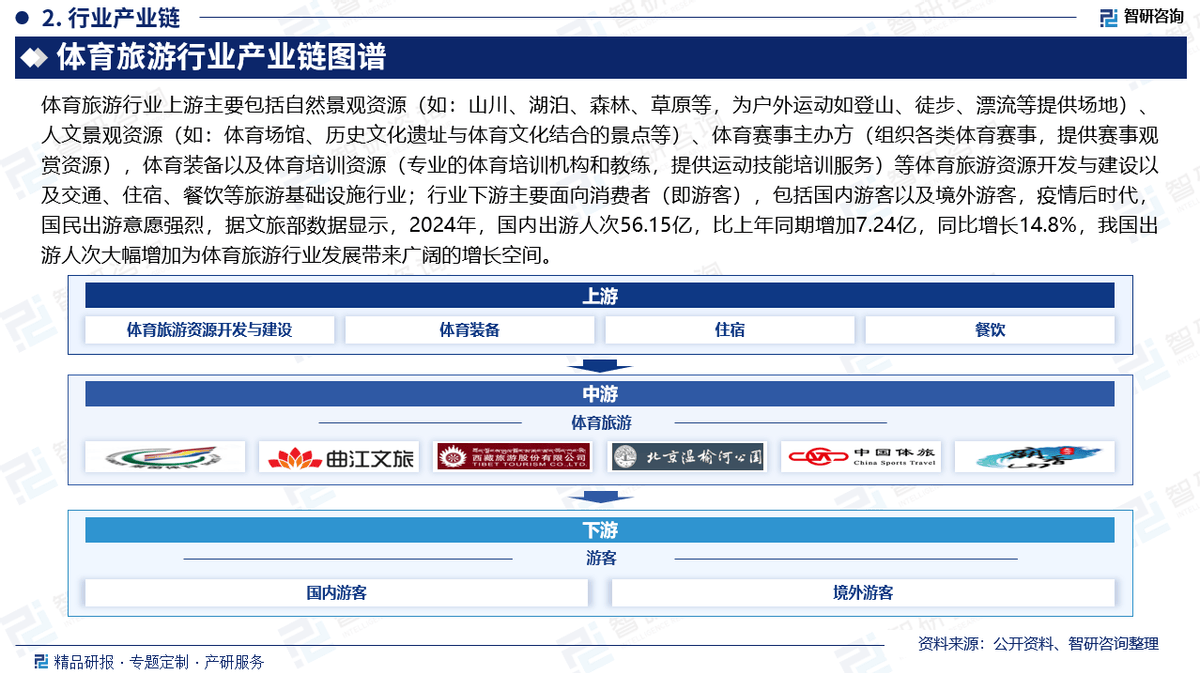点击西藏旅游股份有限公司logo
1200x673 pixels.
pyautogui.click(x=514, y=456)
